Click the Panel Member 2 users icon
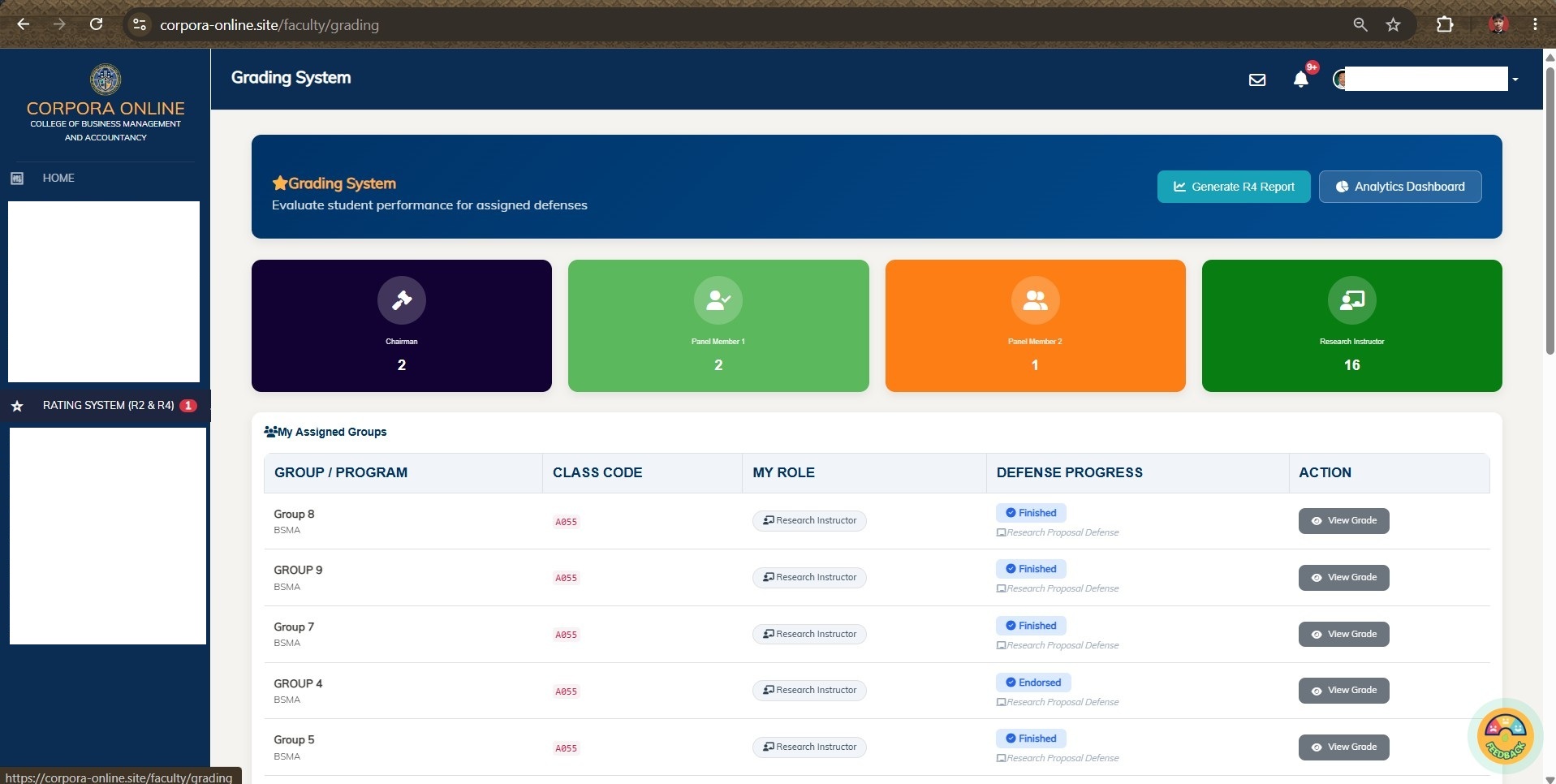The height and width of the screenshot is (784, 1556). pos(1035,300)
